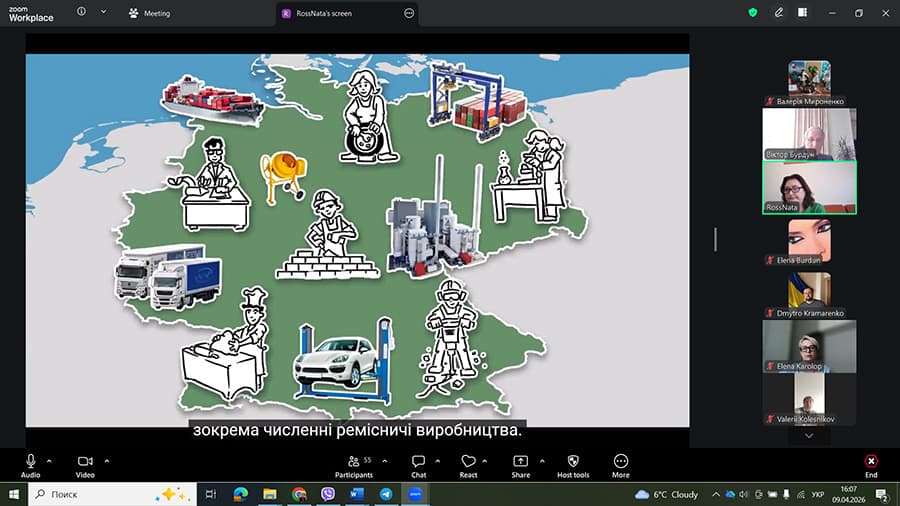The height and width of the screenshot is (506, 900).
Task: Open Host tools shield
Action: pos(572,461)
